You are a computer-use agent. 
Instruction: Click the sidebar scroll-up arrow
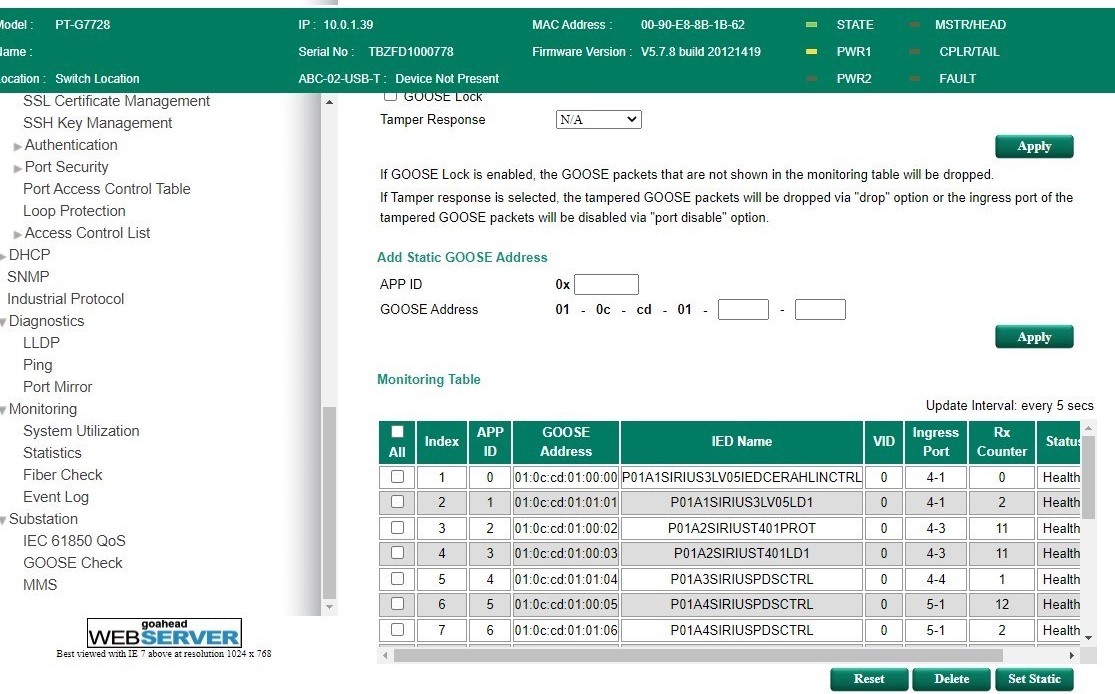(x=330, y=102)
